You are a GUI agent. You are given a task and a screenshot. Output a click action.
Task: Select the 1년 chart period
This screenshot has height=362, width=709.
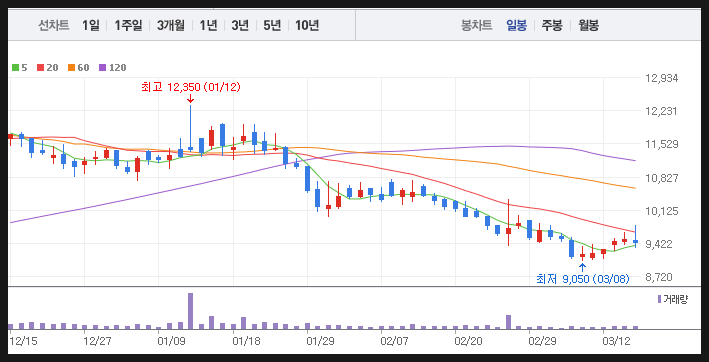tap(208, 25)
